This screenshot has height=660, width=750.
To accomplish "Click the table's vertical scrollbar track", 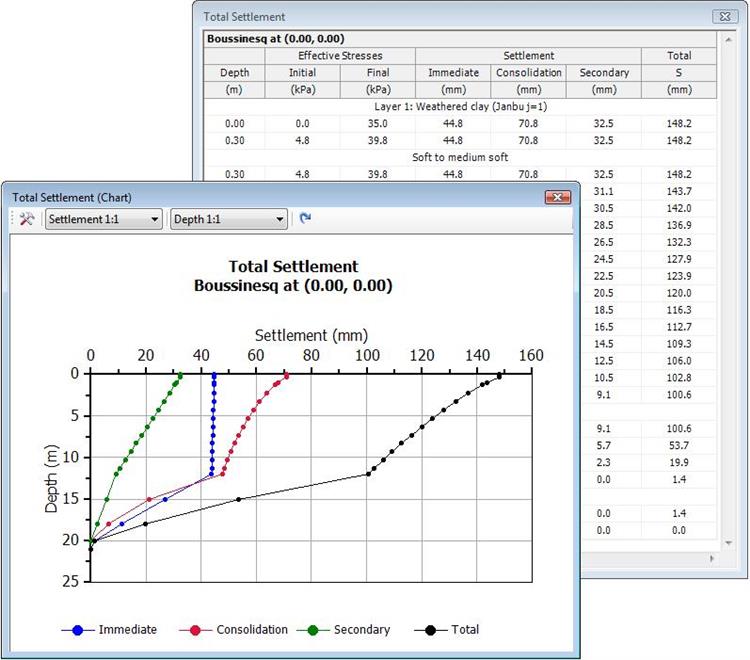I will coord(728,292).
